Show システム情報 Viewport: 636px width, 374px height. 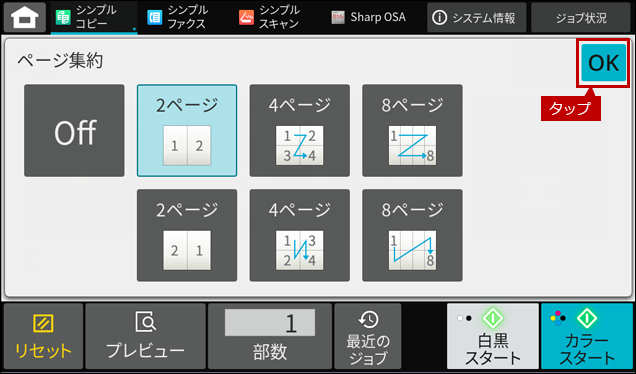[477, 17]
